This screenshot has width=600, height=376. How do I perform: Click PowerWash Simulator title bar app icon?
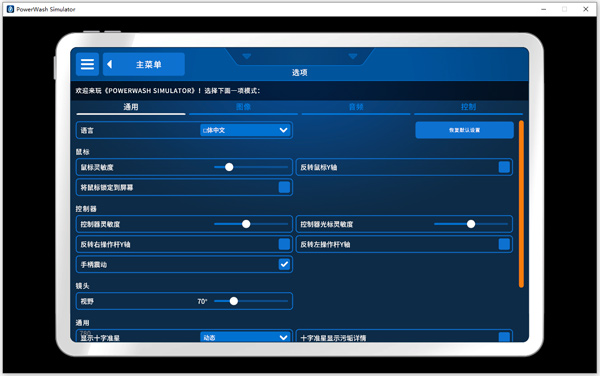click(x=10, y=9)
